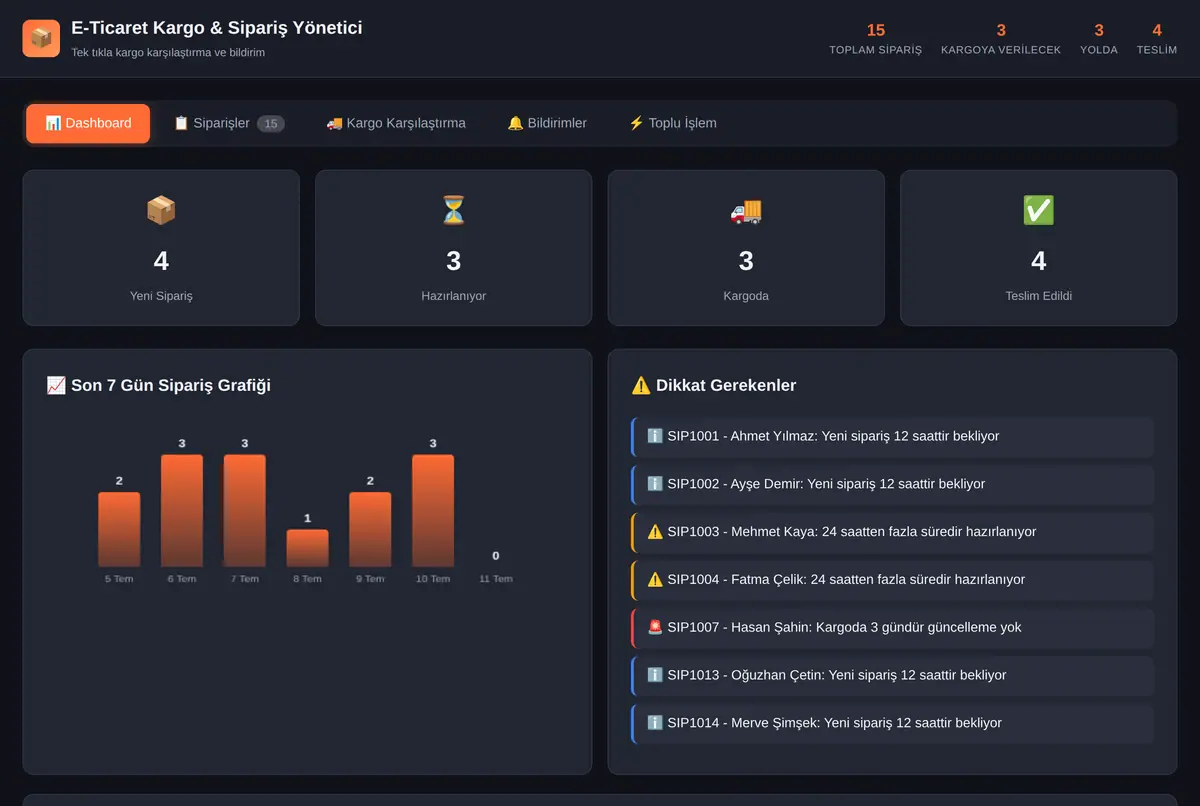
Task: Click the box icon above Yeni Sipariş
Action: [x=161, y=210]
